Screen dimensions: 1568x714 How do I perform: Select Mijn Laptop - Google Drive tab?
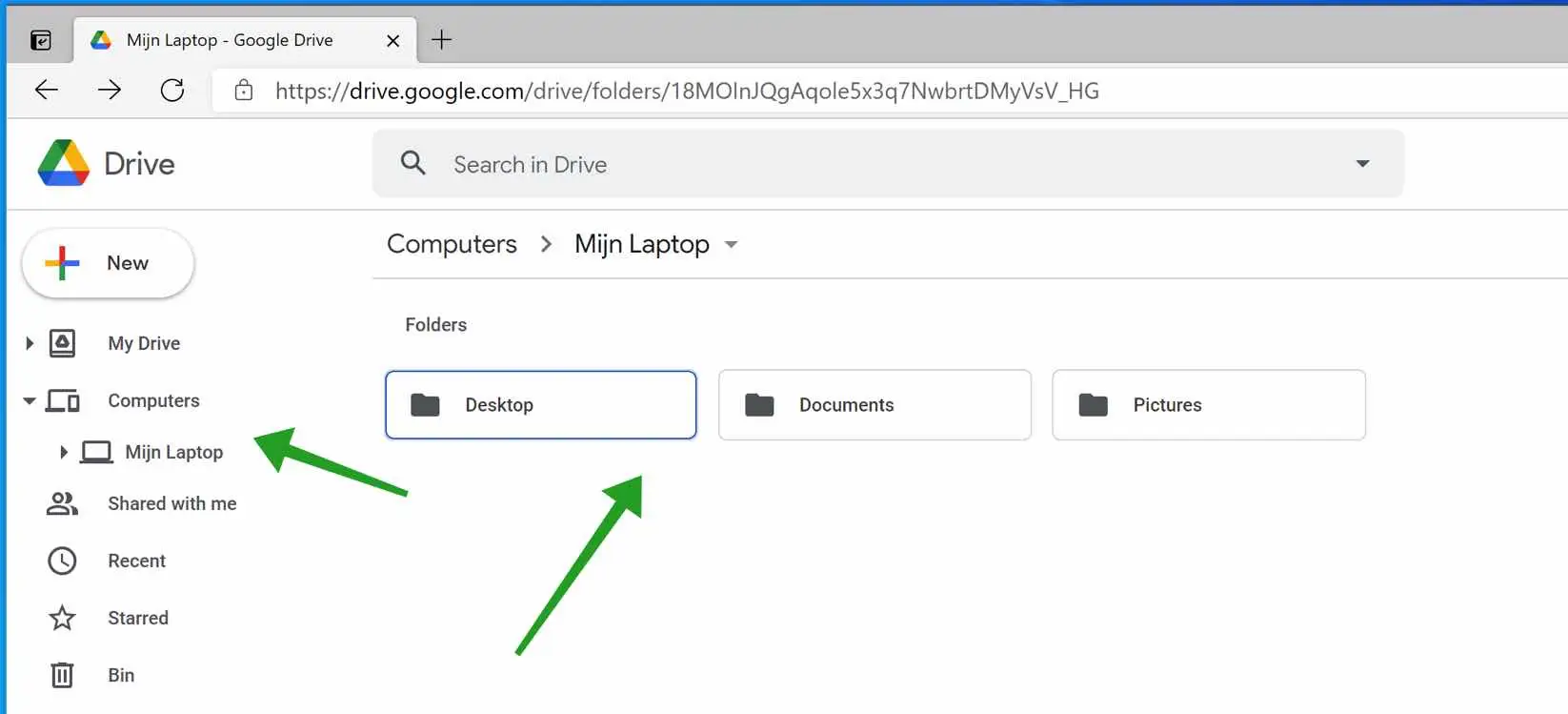(x=245, y=40)
